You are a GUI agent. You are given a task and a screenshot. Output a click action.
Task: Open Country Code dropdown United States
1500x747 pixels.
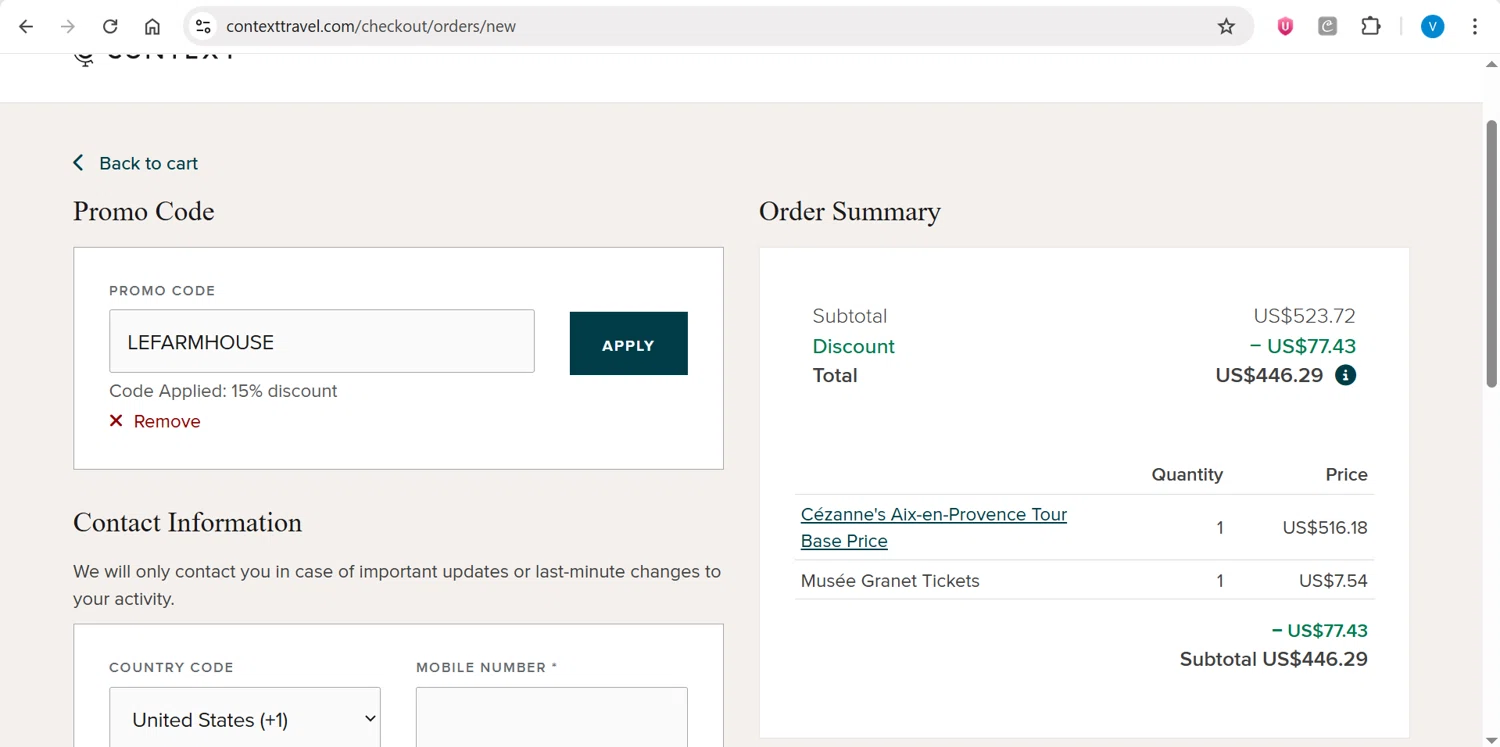(245, 719)
